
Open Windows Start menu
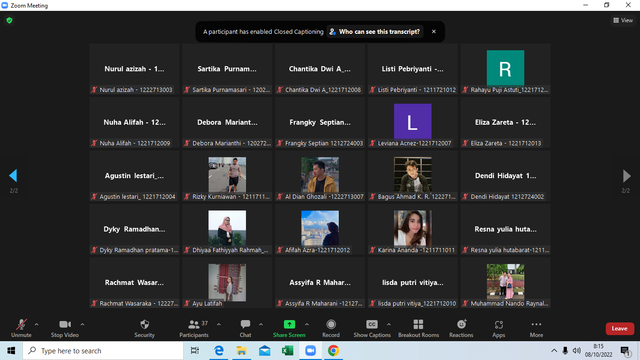coord(11,351)
